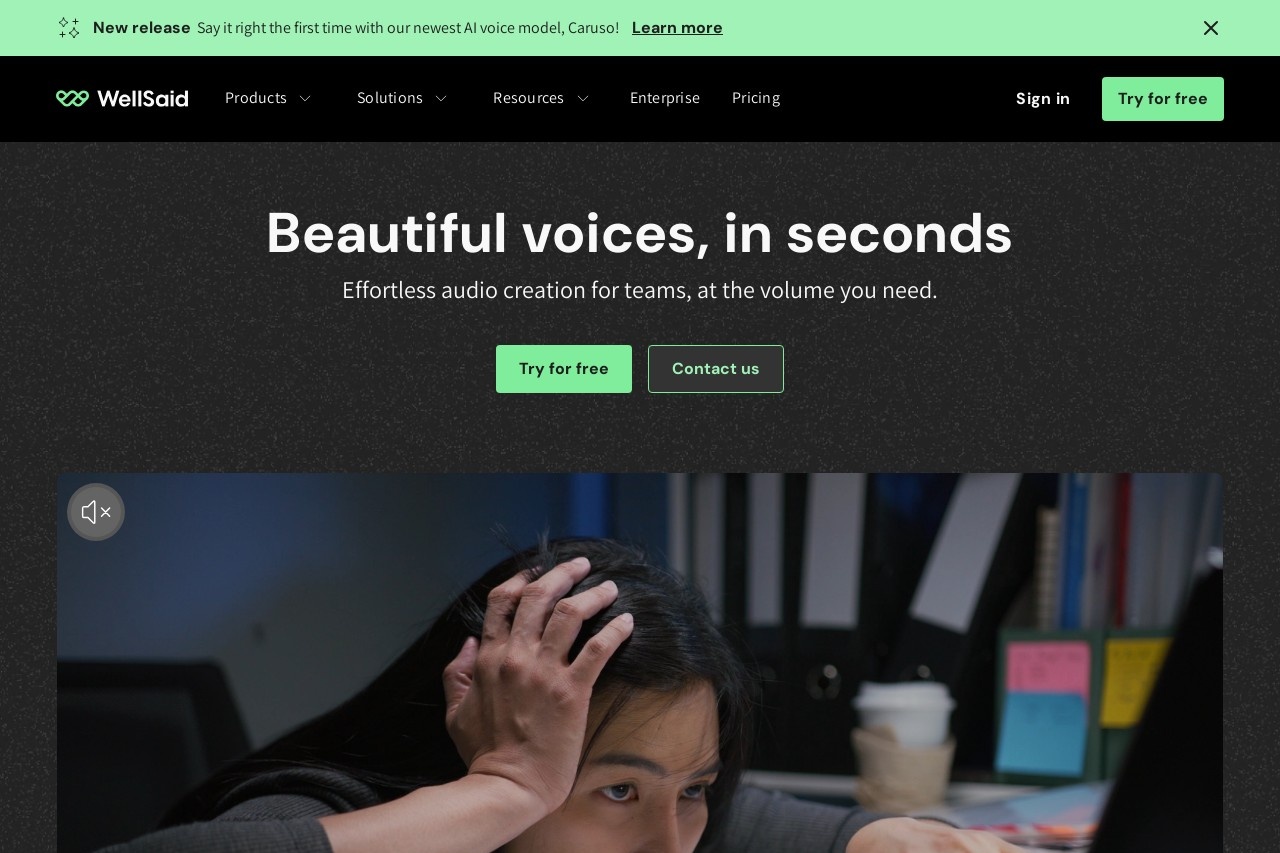The image size is (1280, 853).
Task: Go to the Pricing page
Action: [x=756, y=98]
